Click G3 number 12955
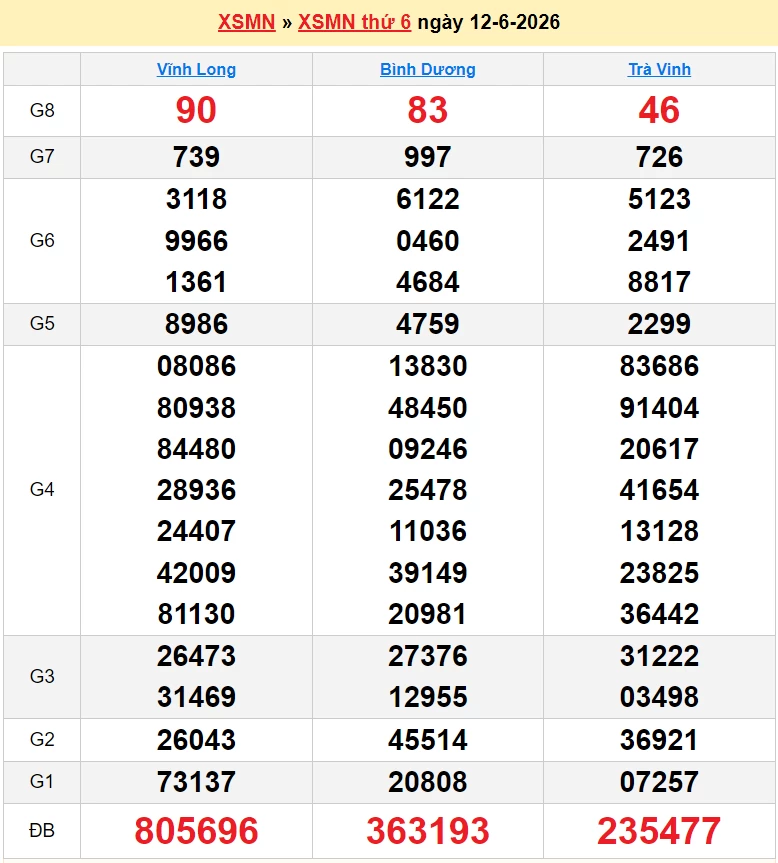Screen dimensions: 778x863 428,697
